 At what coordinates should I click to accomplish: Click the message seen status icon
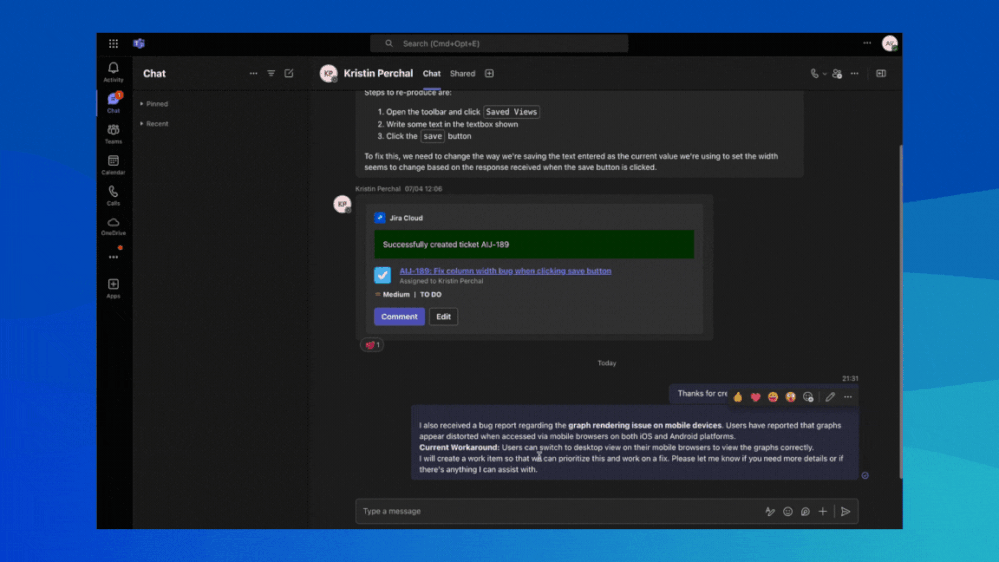click(865, 475)
